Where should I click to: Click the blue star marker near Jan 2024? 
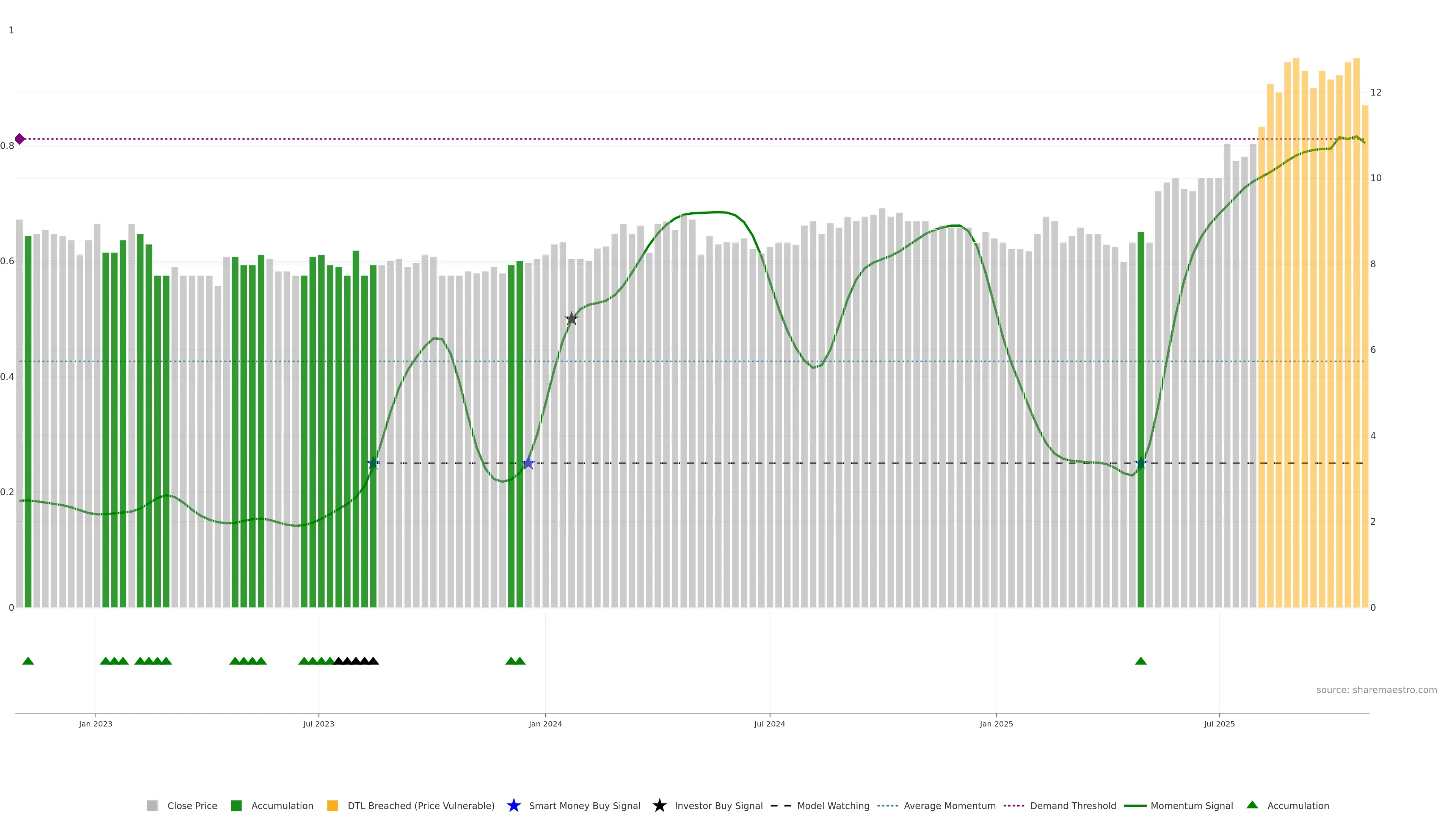(529, 463)
